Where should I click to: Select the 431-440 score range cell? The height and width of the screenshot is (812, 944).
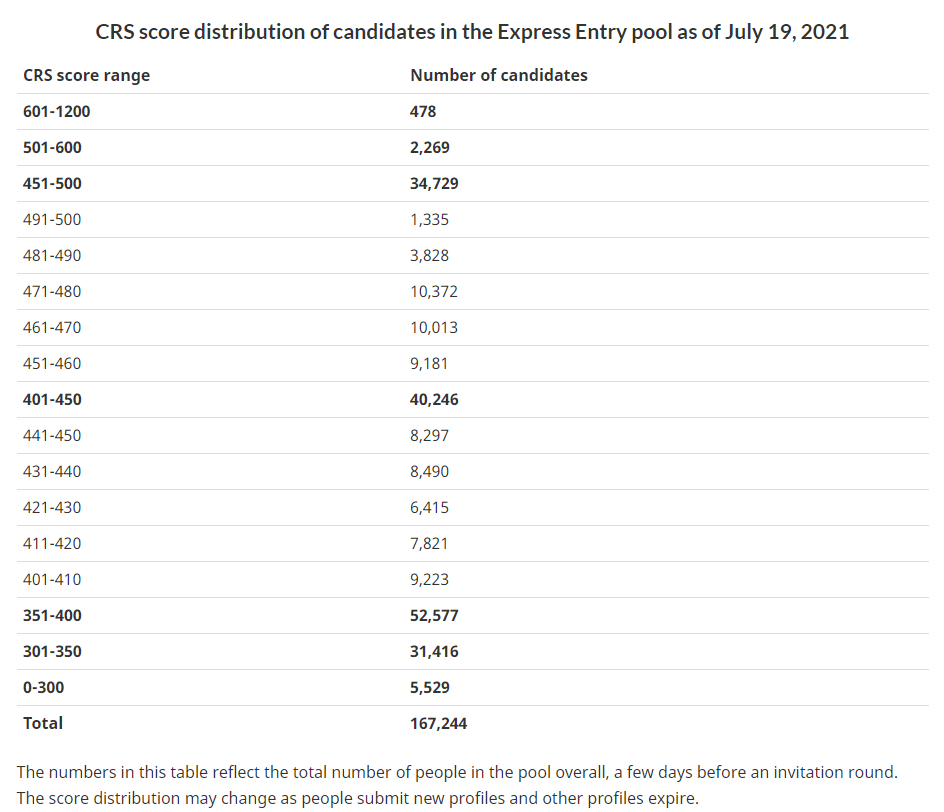coord(52,471)
